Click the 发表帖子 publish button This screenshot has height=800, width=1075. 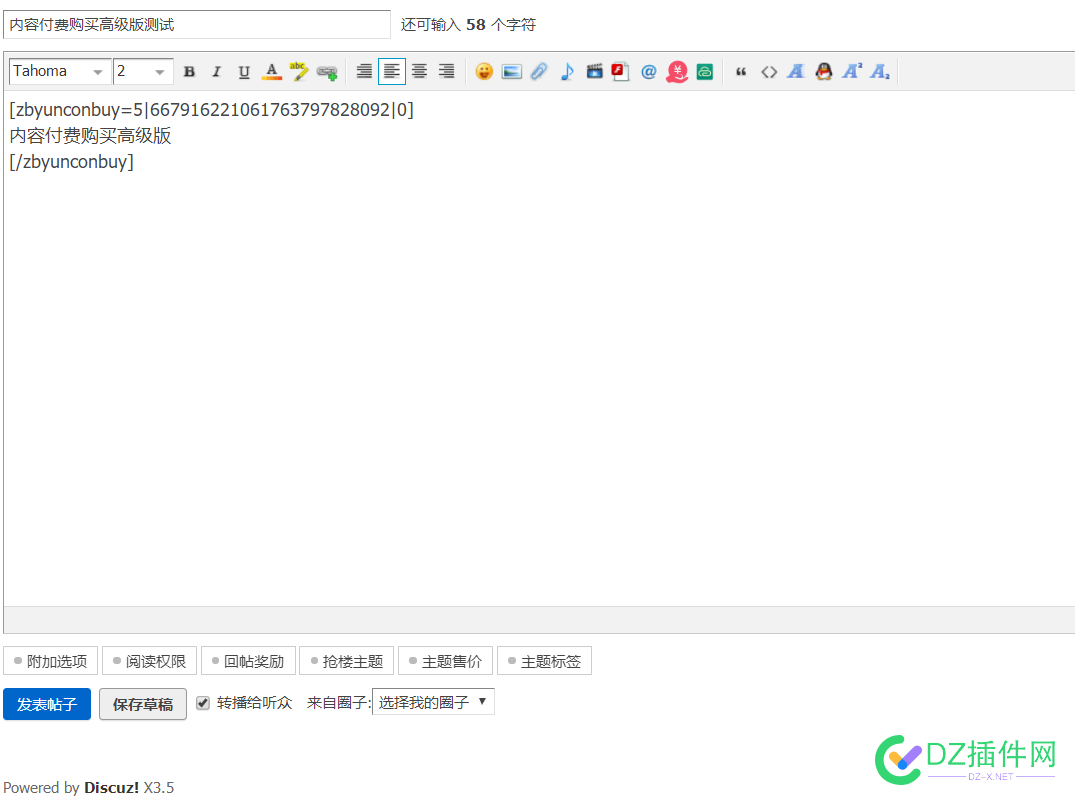click(x=46, y=703)
